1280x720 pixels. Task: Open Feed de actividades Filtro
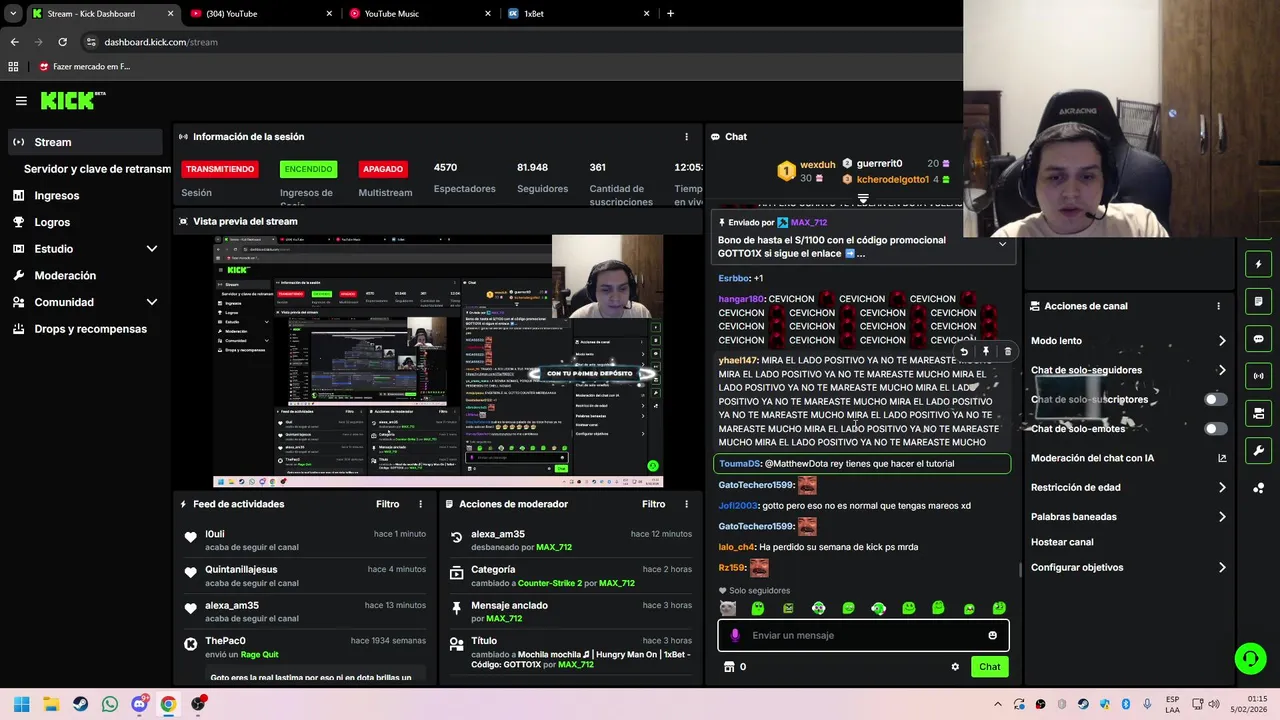point(387,504)
